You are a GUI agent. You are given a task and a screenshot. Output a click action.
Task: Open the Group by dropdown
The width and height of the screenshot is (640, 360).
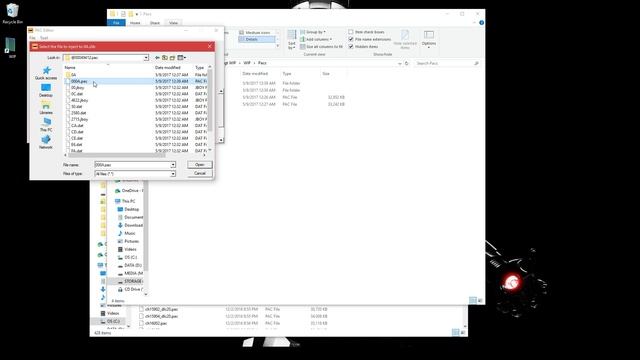pyautogui.click(x=313, y=32)
